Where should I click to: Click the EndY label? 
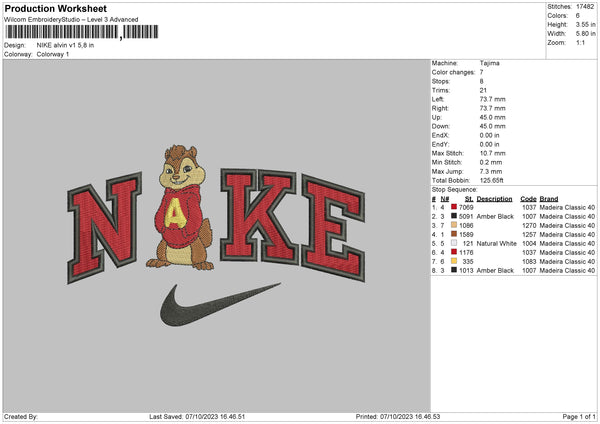(440, 144)
